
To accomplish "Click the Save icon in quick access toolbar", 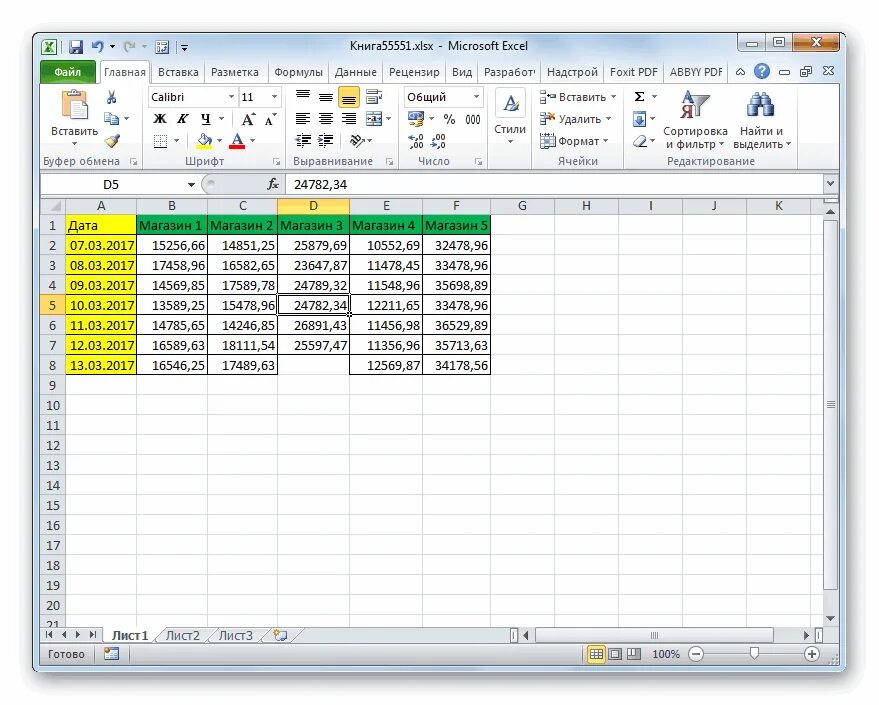I will [76, 47].
